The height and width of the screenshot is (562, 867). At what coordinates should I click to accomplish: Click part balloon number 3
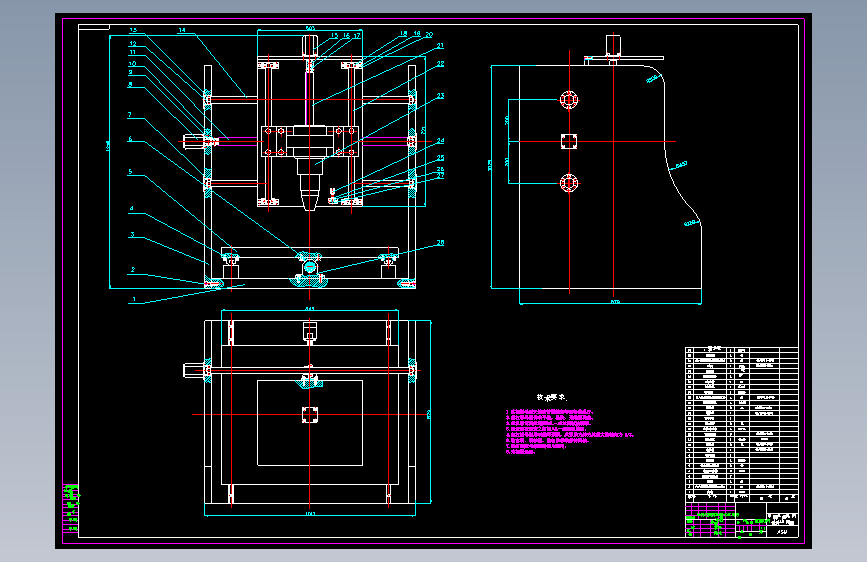(132, 235)
